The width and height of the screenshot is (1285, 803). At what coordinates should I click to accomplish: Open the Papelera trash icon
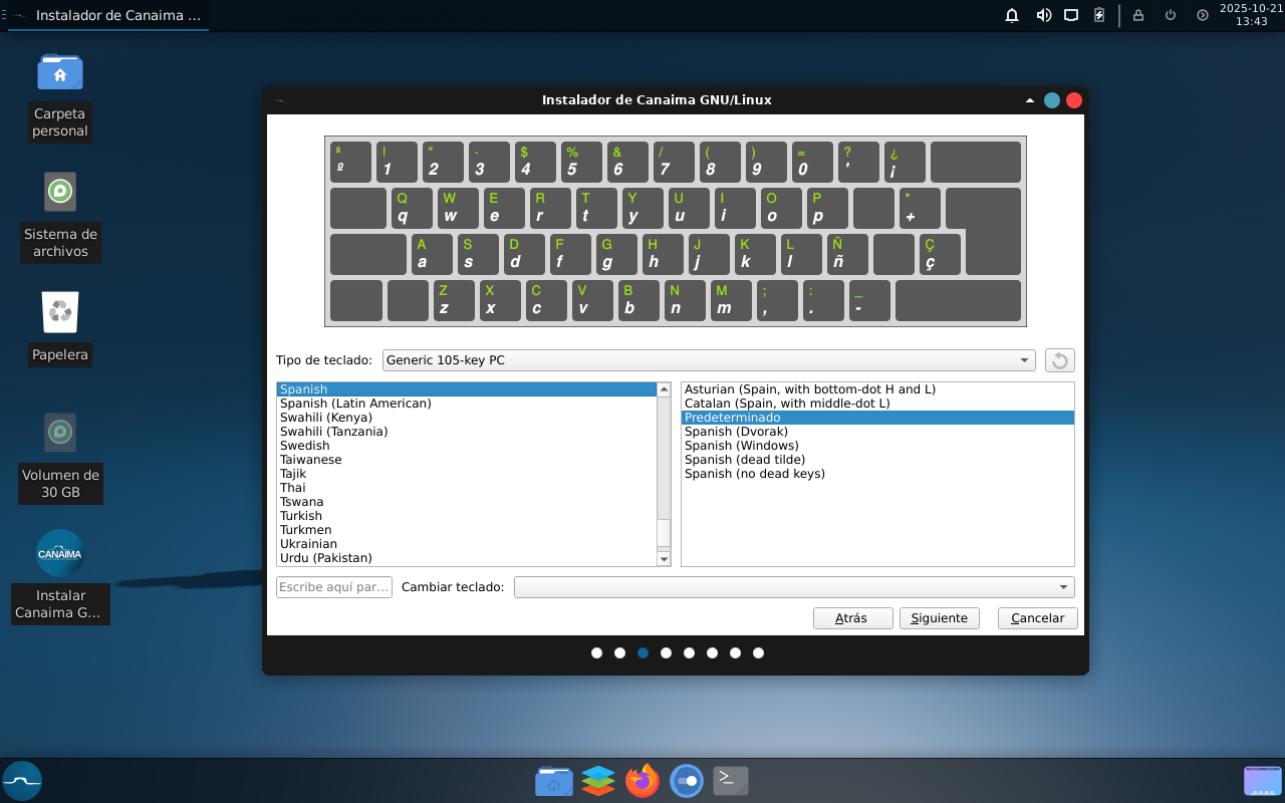coord(60,313)
